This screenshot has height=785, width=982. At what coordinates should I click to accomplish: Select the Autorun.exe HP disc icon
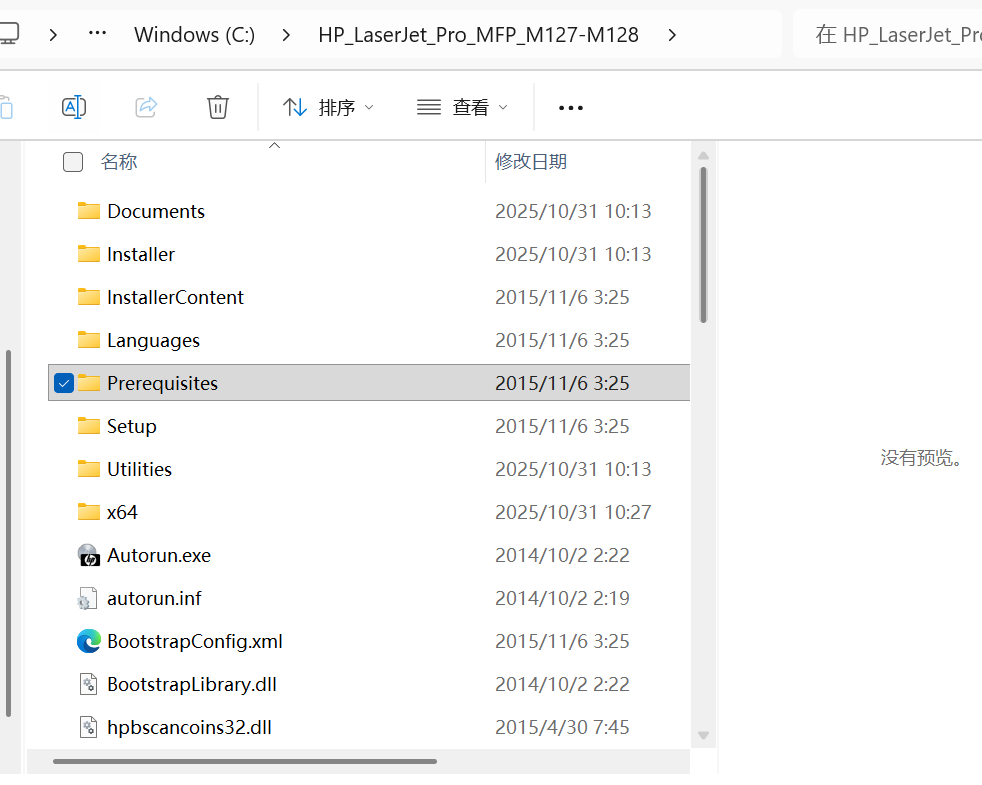88,555
